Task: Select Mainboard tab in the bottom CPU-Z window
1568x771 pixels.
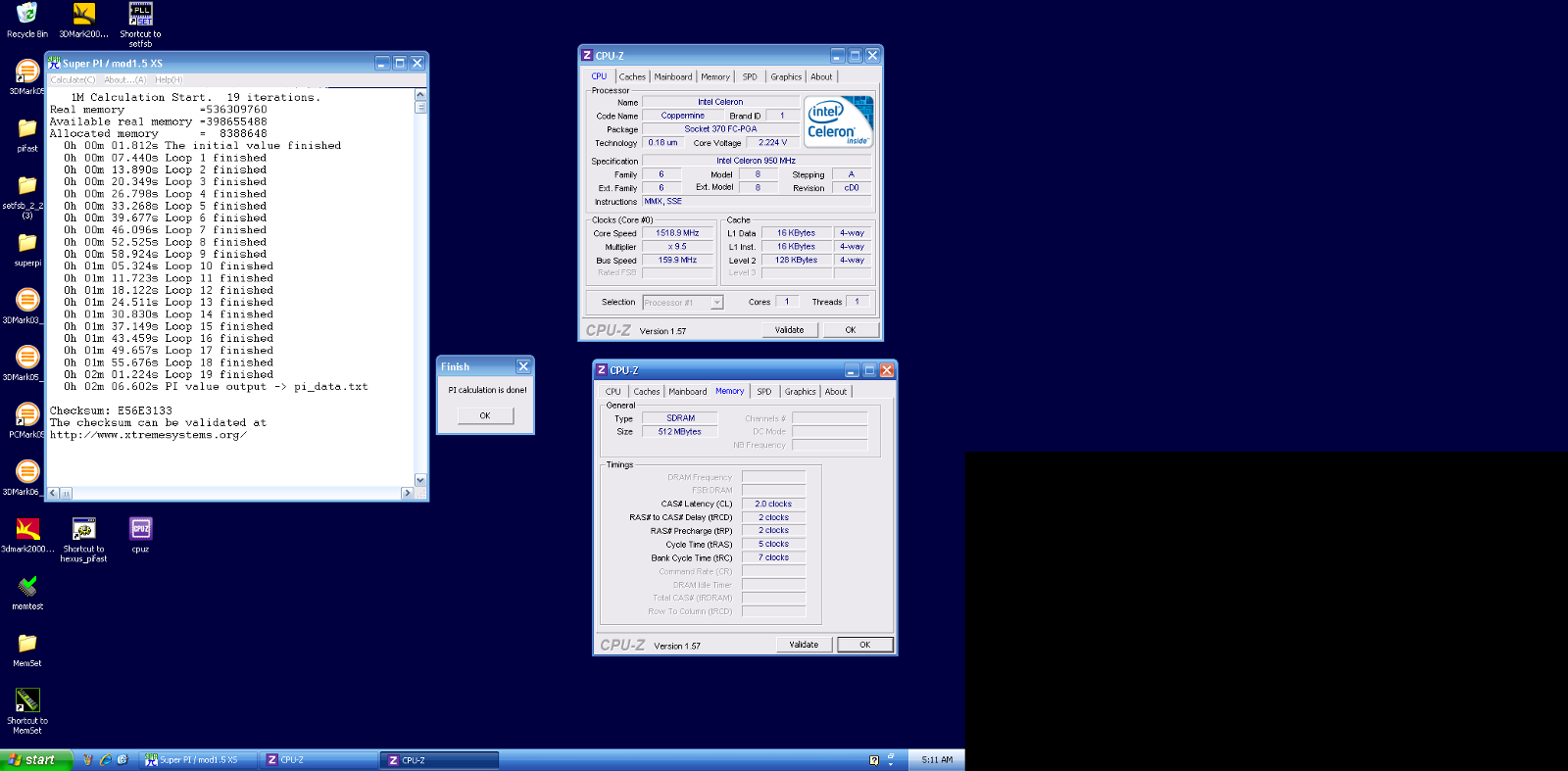Action: tap(688, 391)
